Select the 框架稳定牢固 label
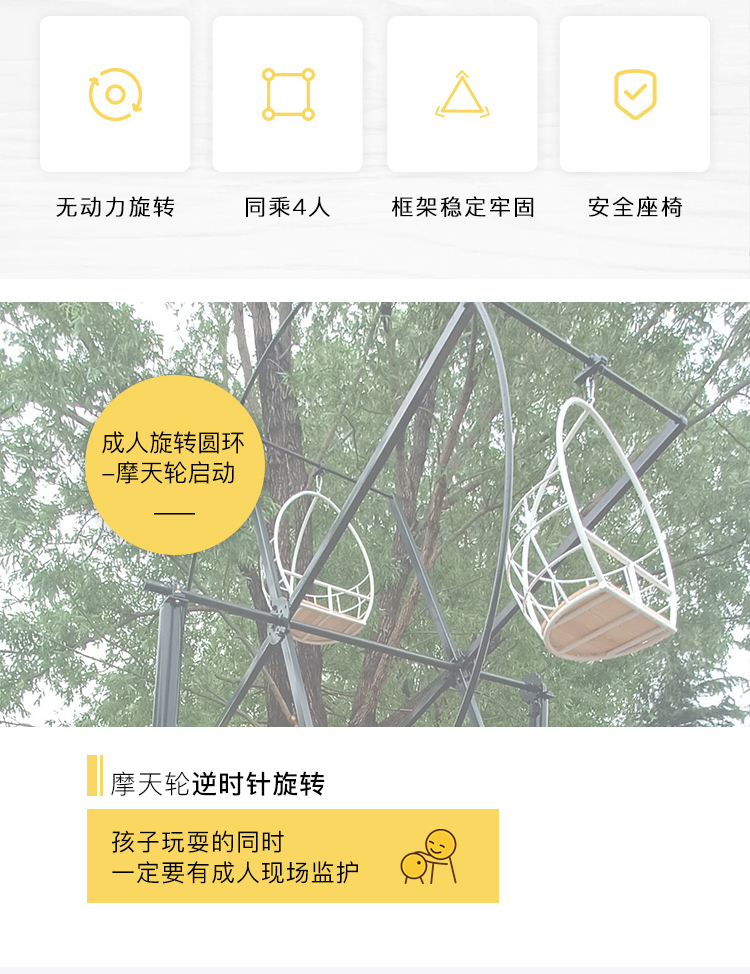The width and height of the screenshot is (750, 974). pyautogui.click(x=462, y=207)
